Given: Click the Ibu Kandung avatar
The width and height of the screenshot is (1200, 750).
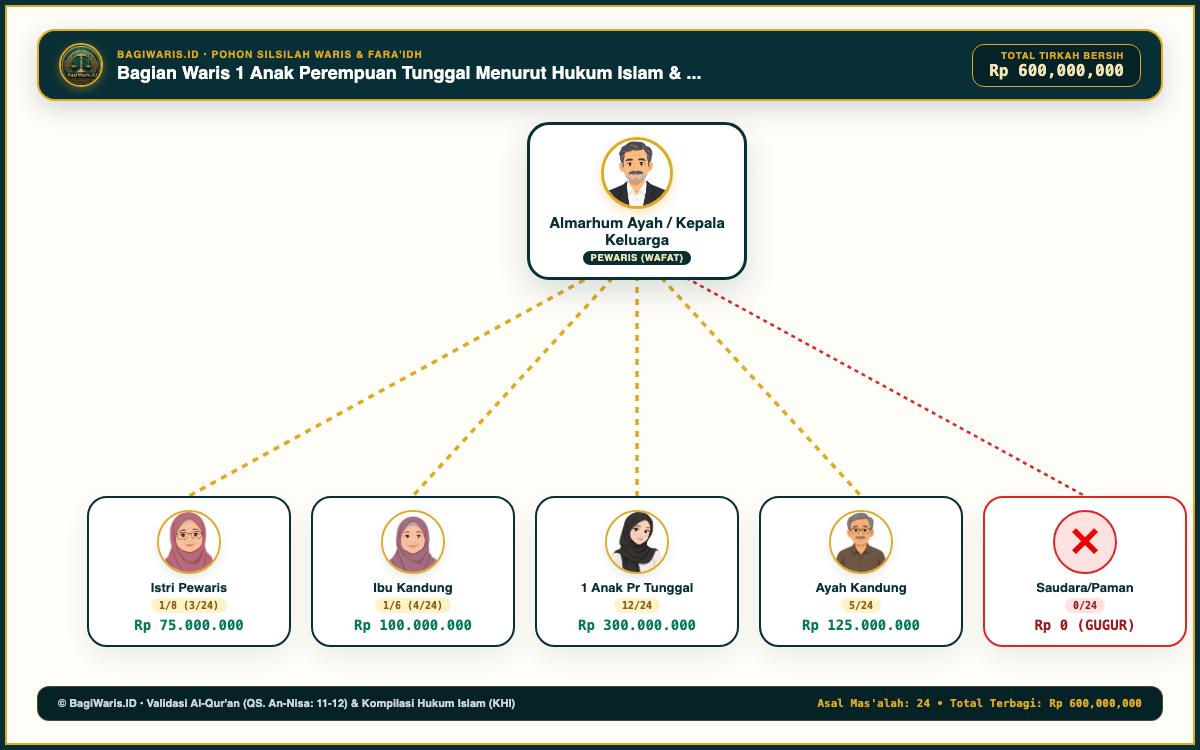Looking at the screenshot, I should tap(413, 542).
